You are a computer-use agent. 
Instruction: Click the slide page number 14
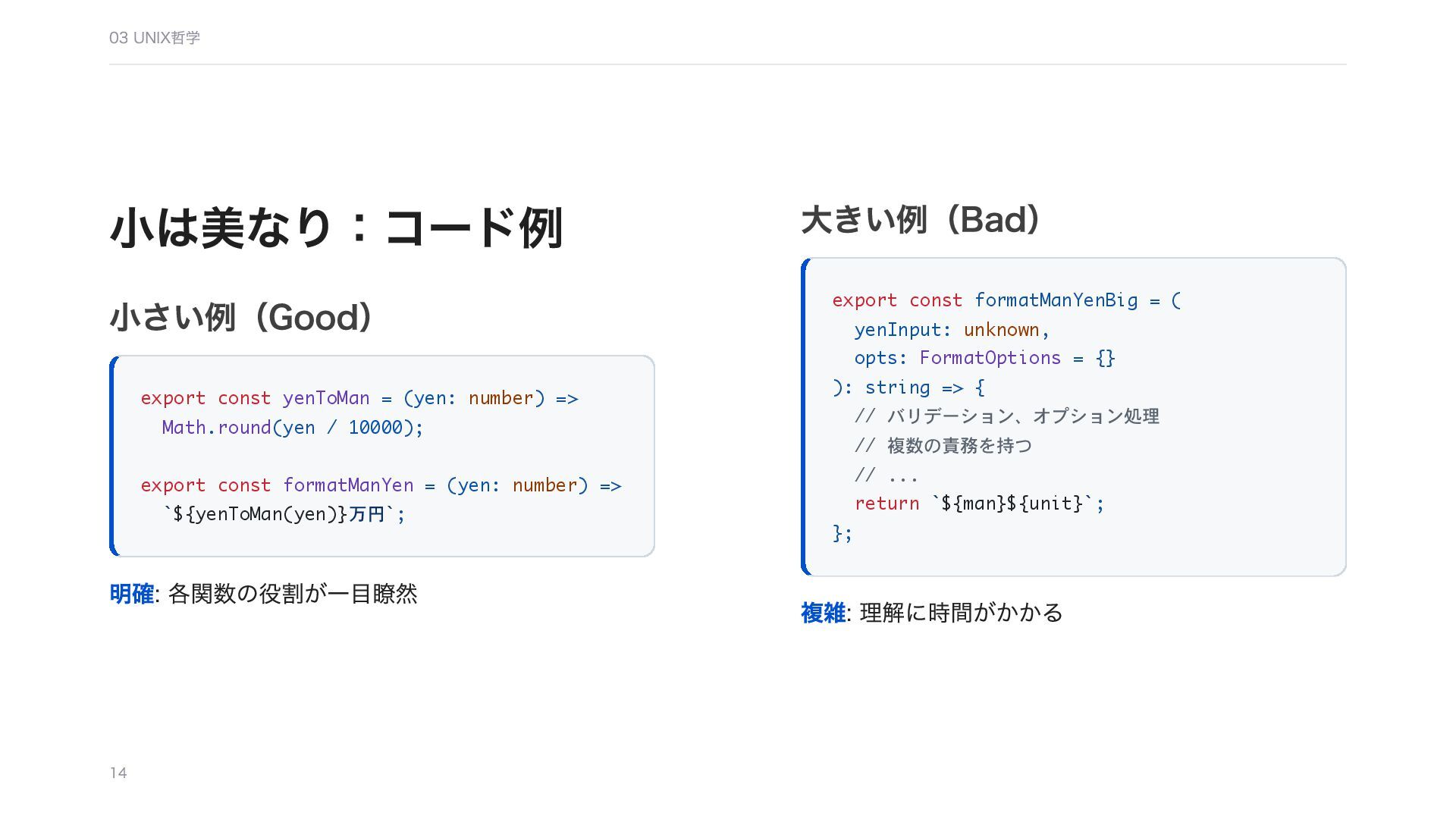click(118, 773)
